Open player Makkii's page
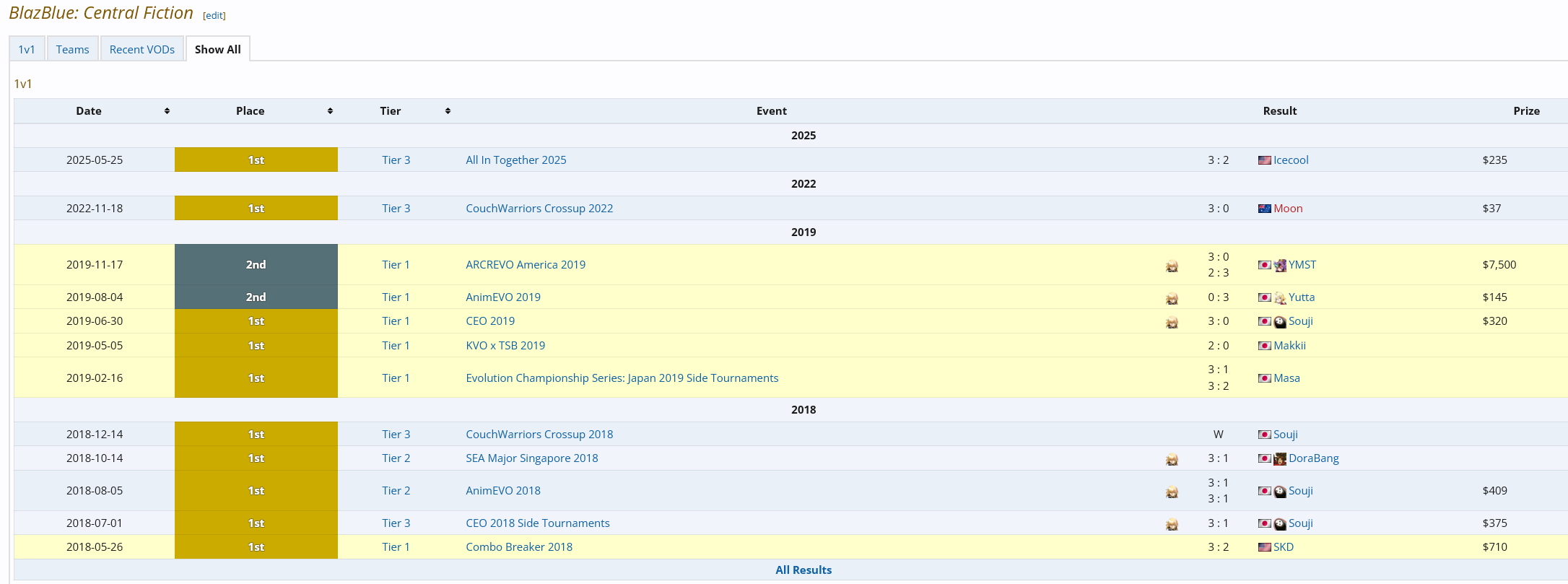 point(1289,346)
